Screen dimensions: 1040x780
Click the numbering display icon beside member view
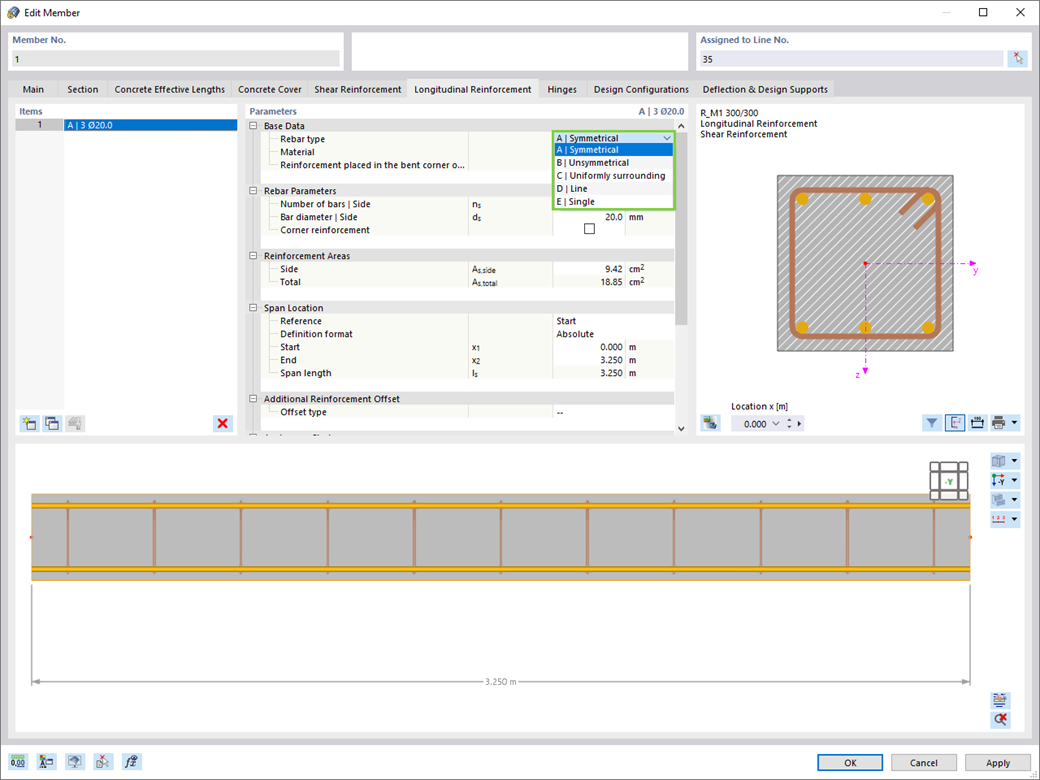(x=999, y=519)
